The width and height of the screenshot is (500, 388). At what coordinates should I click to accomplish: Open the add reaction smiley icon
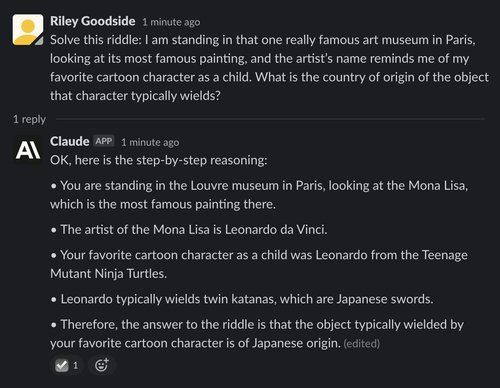102,365
